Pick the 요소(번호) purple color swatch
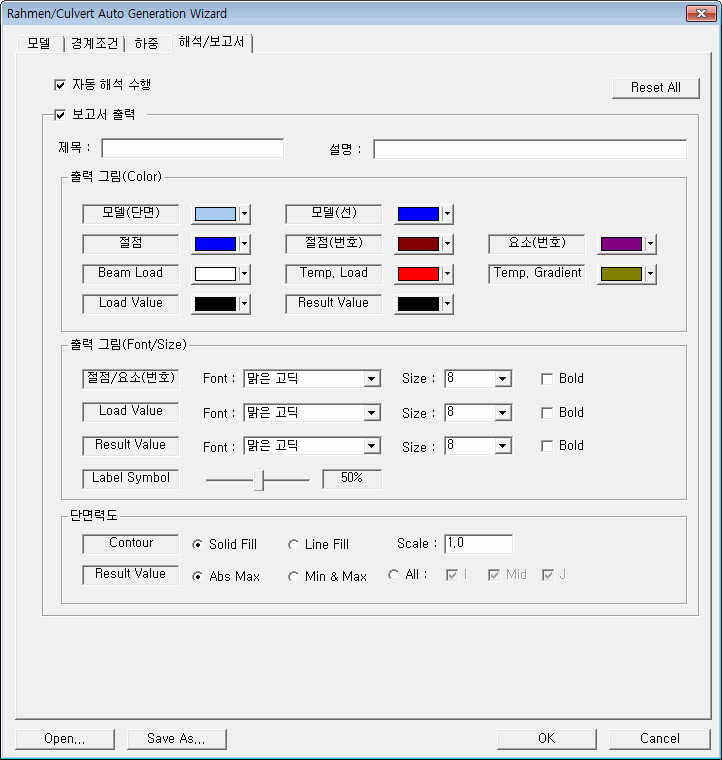Screen dimensions: 722x760 click(620, 244)
